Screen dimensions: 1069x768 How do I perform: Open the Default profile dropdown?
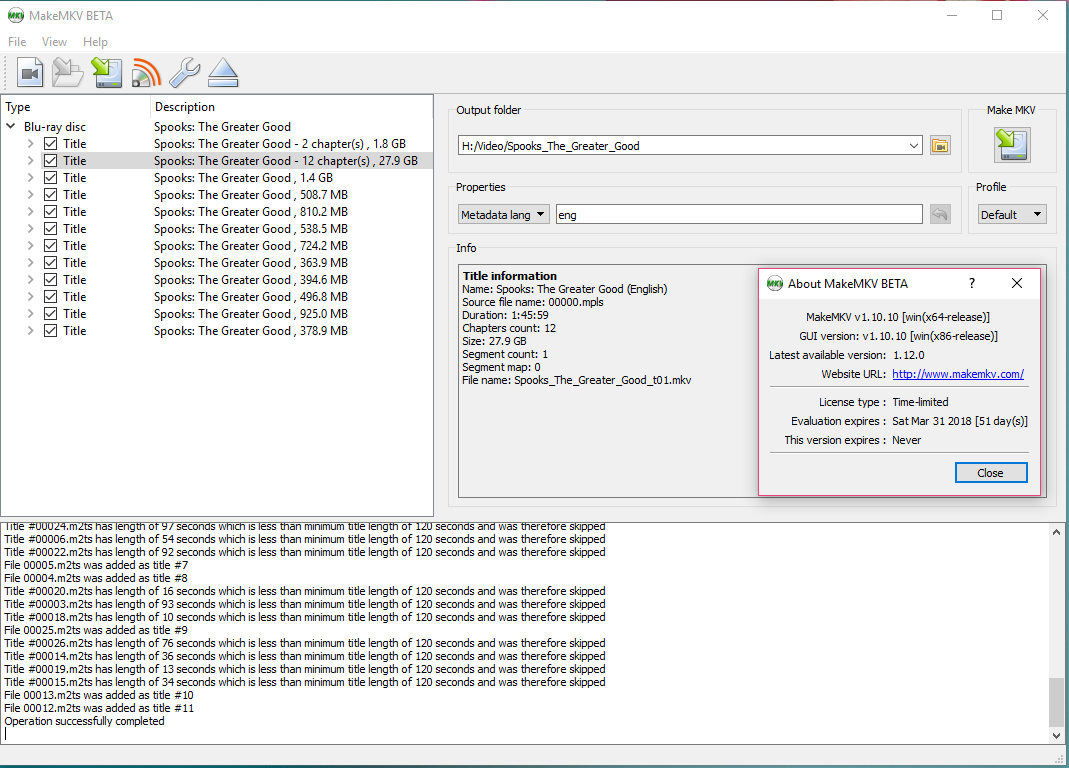1012,214
